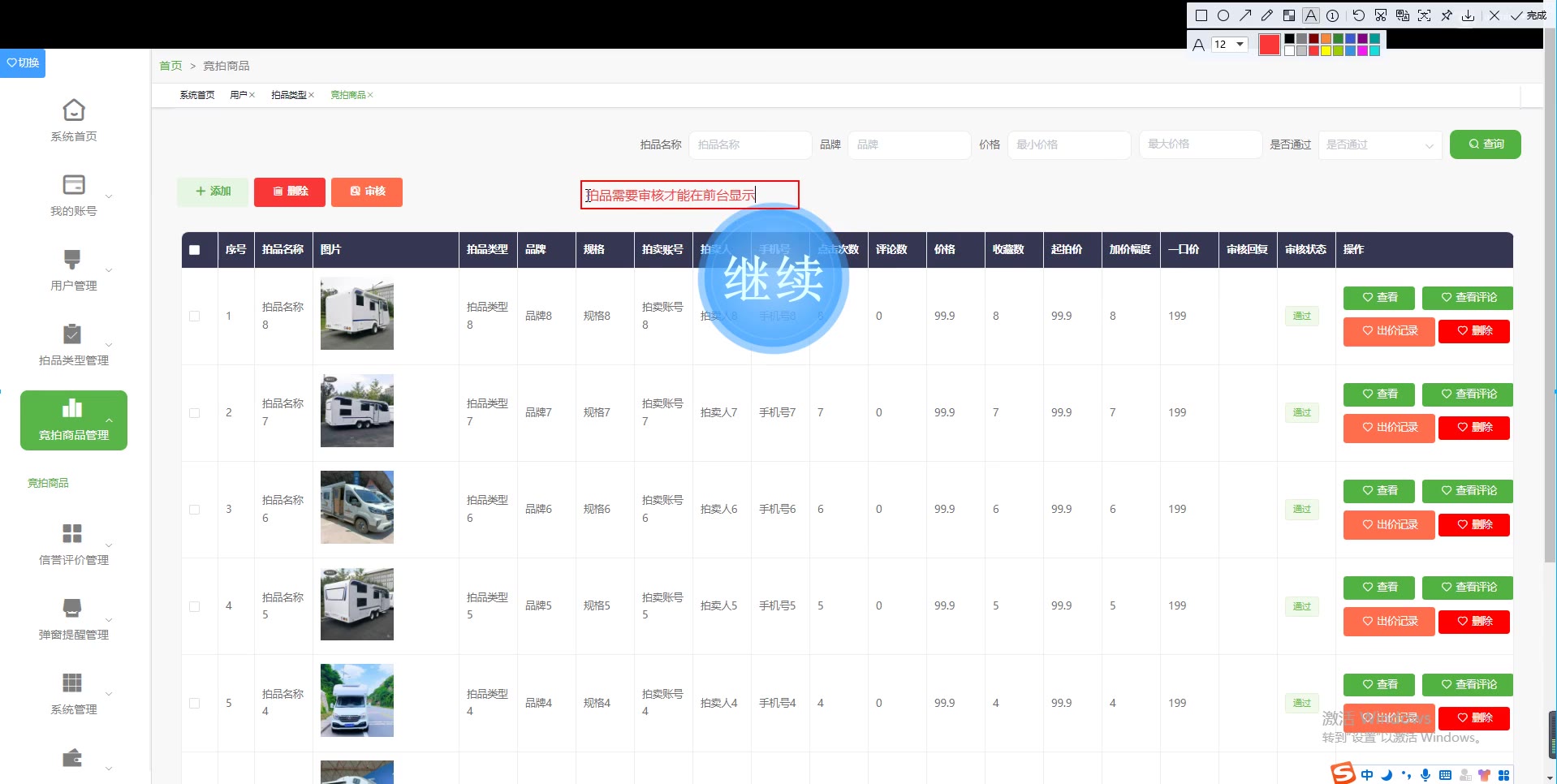Click the 弹窗提醒管理 sidebar icon
This screenshot has width=1557, height=784.
tap(72, 608)
